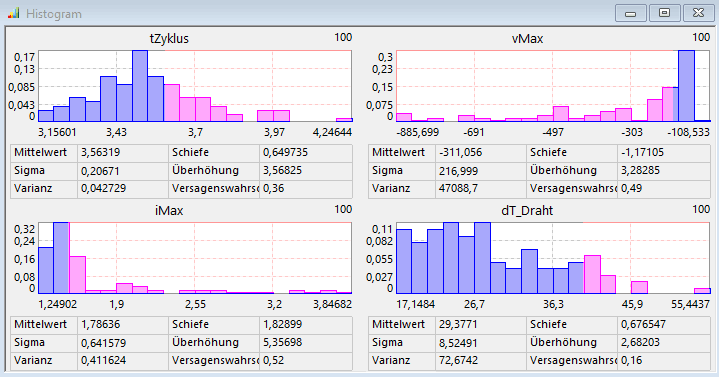Maximize the Histogram window
This screenshot has width=719, height=377.
(664, 13)
